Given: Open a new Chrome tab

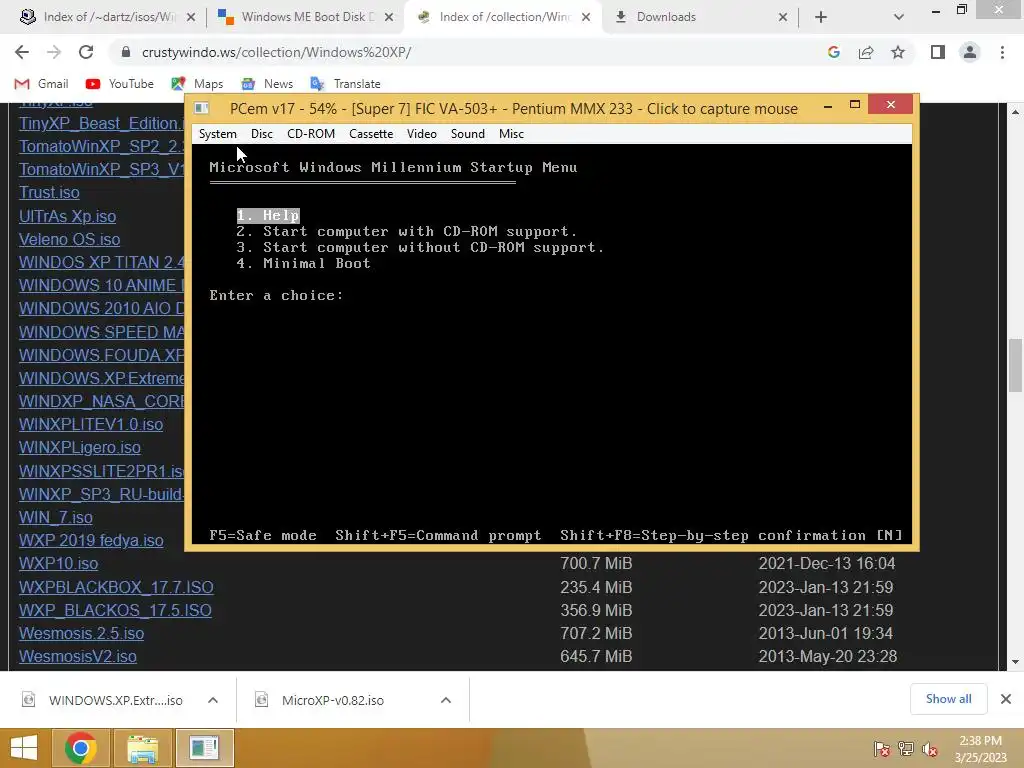Looking at the screenshot, I should point(821,18).
